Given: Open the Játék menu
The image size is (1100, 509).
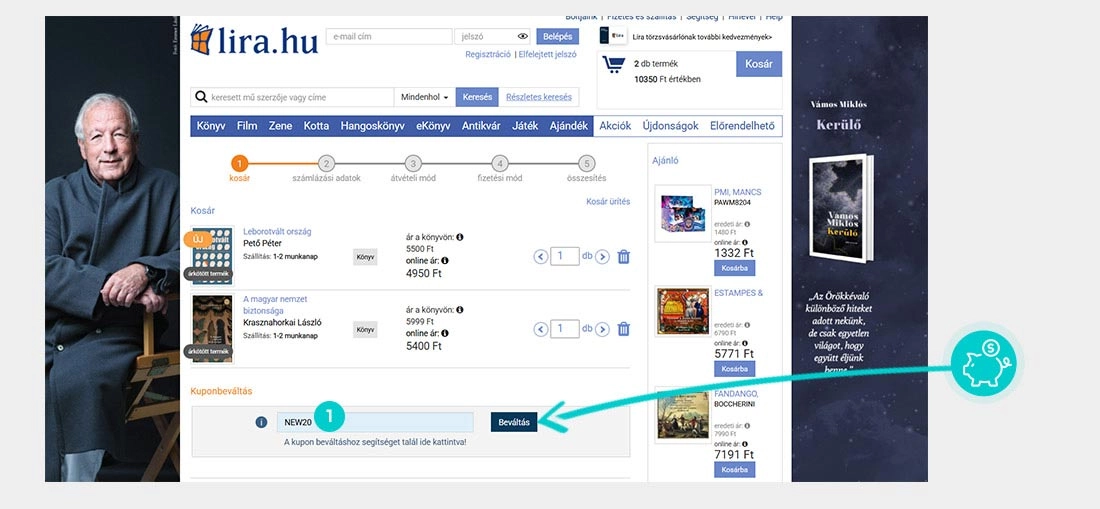Looking at the screenshot, I should click(x=525, y=126).
